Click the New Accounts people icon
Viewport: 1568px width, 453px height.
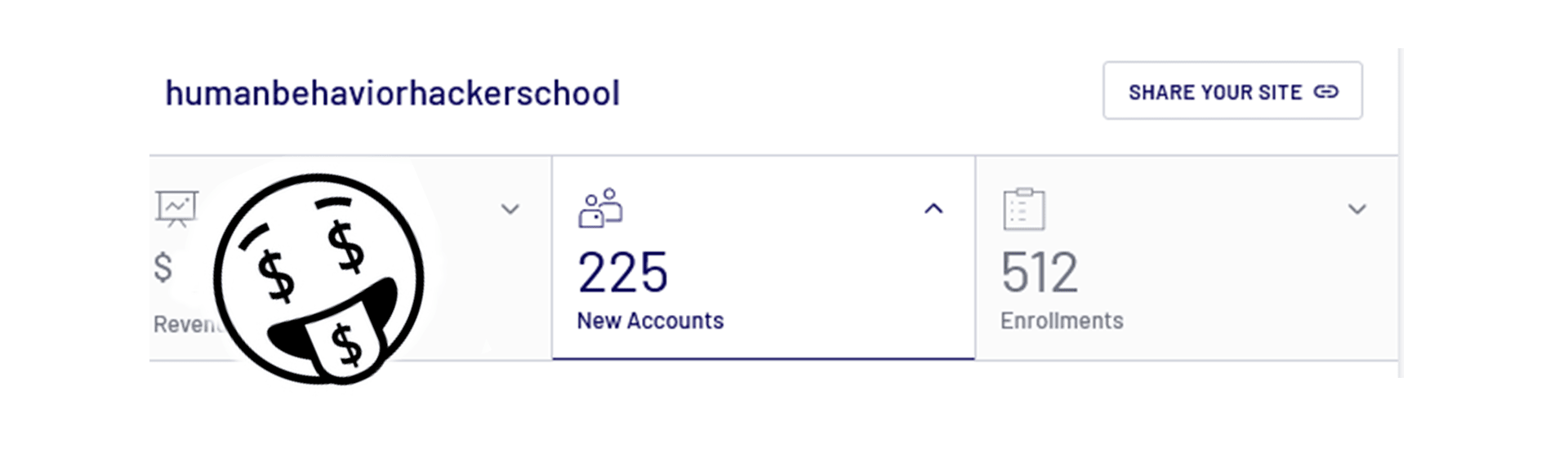pyautogui.click(x=600, y=208)
